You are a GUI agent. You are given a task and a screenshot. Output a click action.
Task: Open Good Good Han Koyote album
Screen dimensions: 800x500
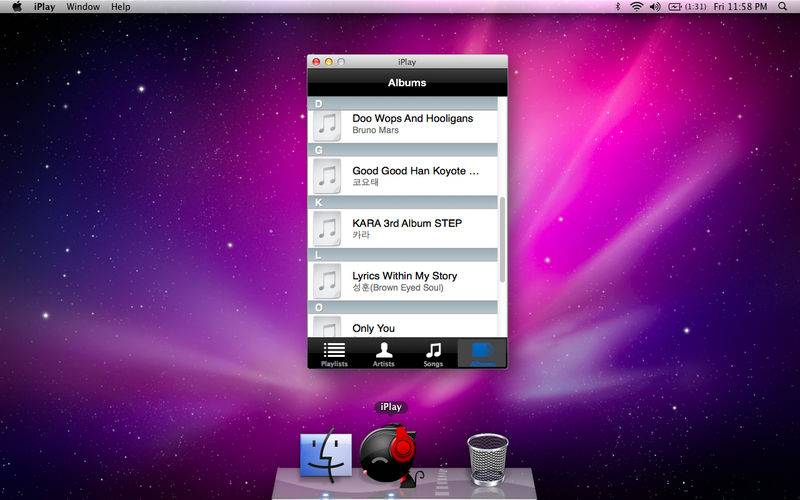403,176
